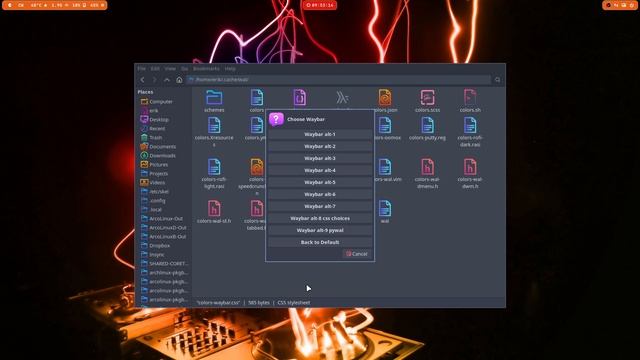640x360 pixels.
Task: Choose Waybar alt-4
Action: tap(320, 170)
